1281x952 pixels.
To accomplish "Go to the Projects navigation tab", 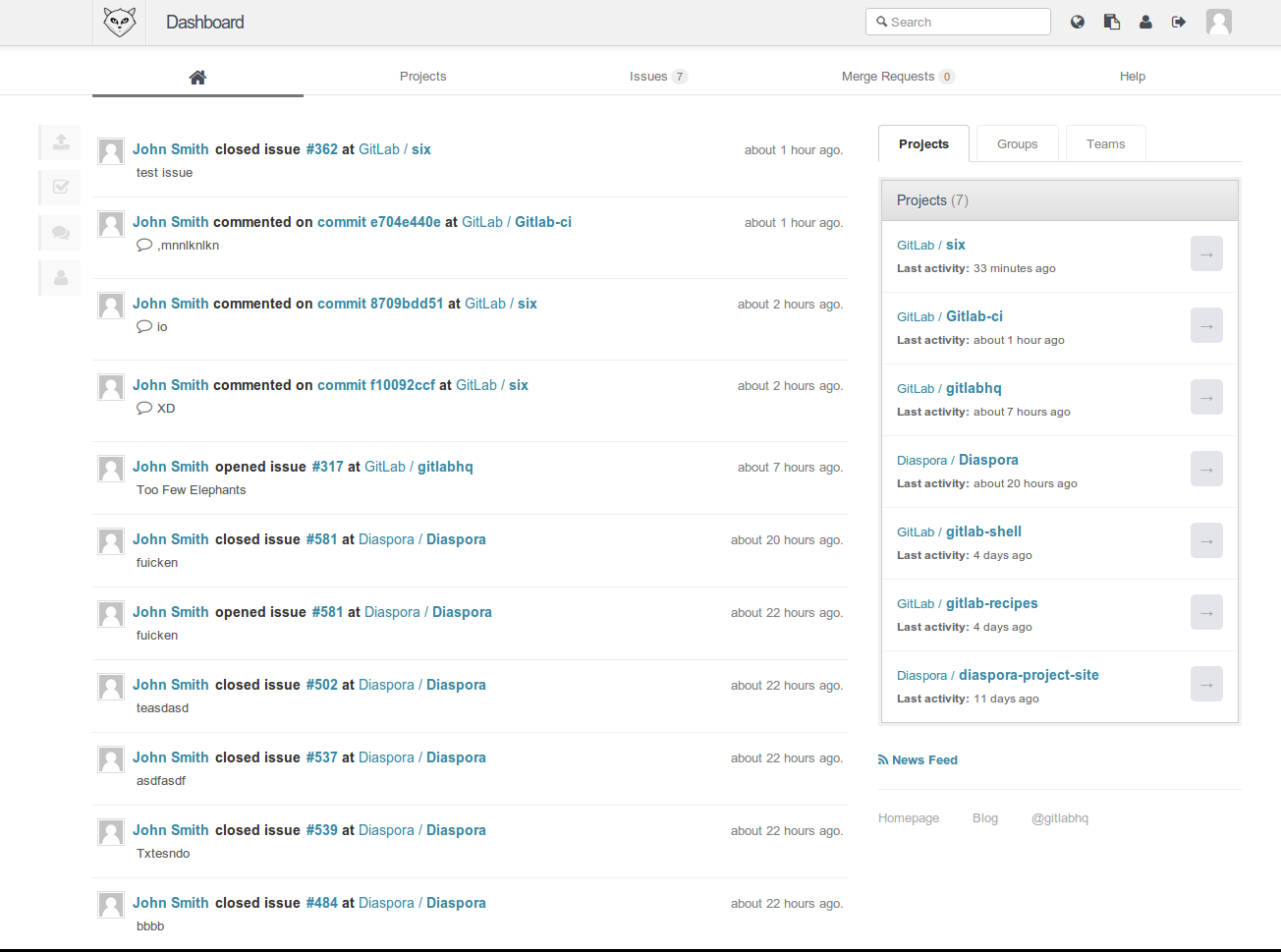I will 422,77.
